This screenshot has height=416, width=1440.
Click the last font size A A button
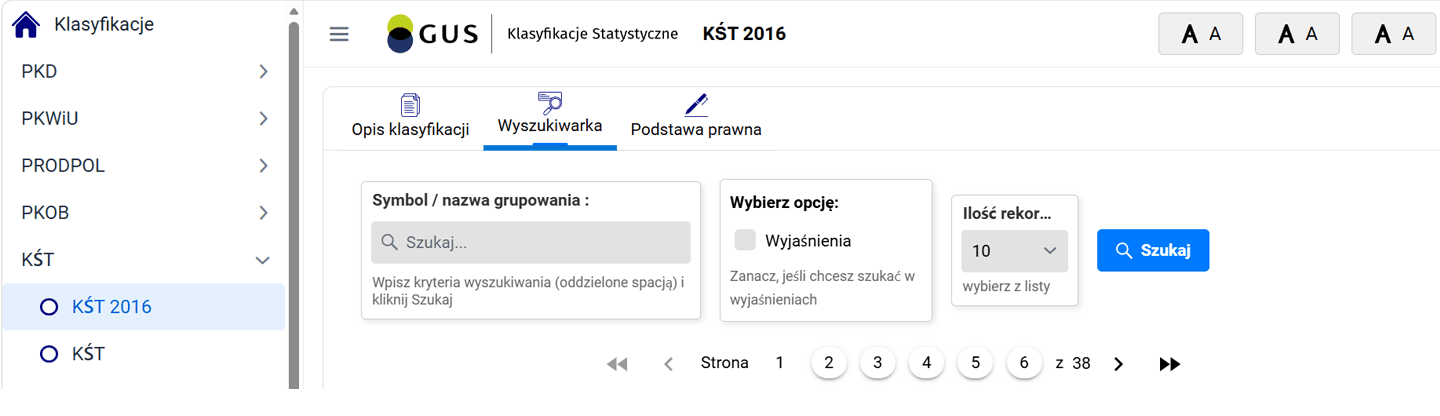click(x=1394, y=34)
